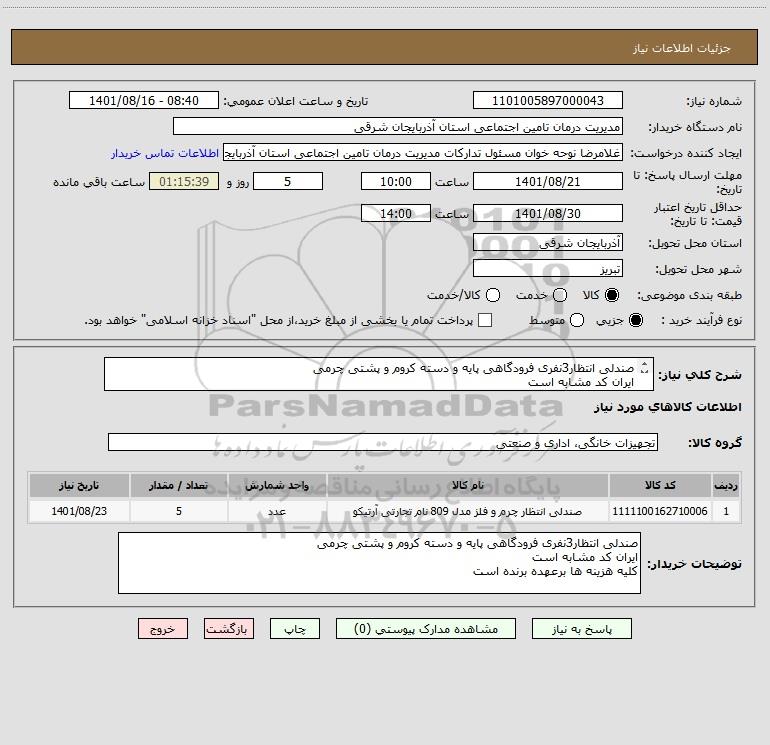The width and height of the screenshot is (770, 745).
Task: Click the چاپ print button
Action: click(x=295, y=629)
